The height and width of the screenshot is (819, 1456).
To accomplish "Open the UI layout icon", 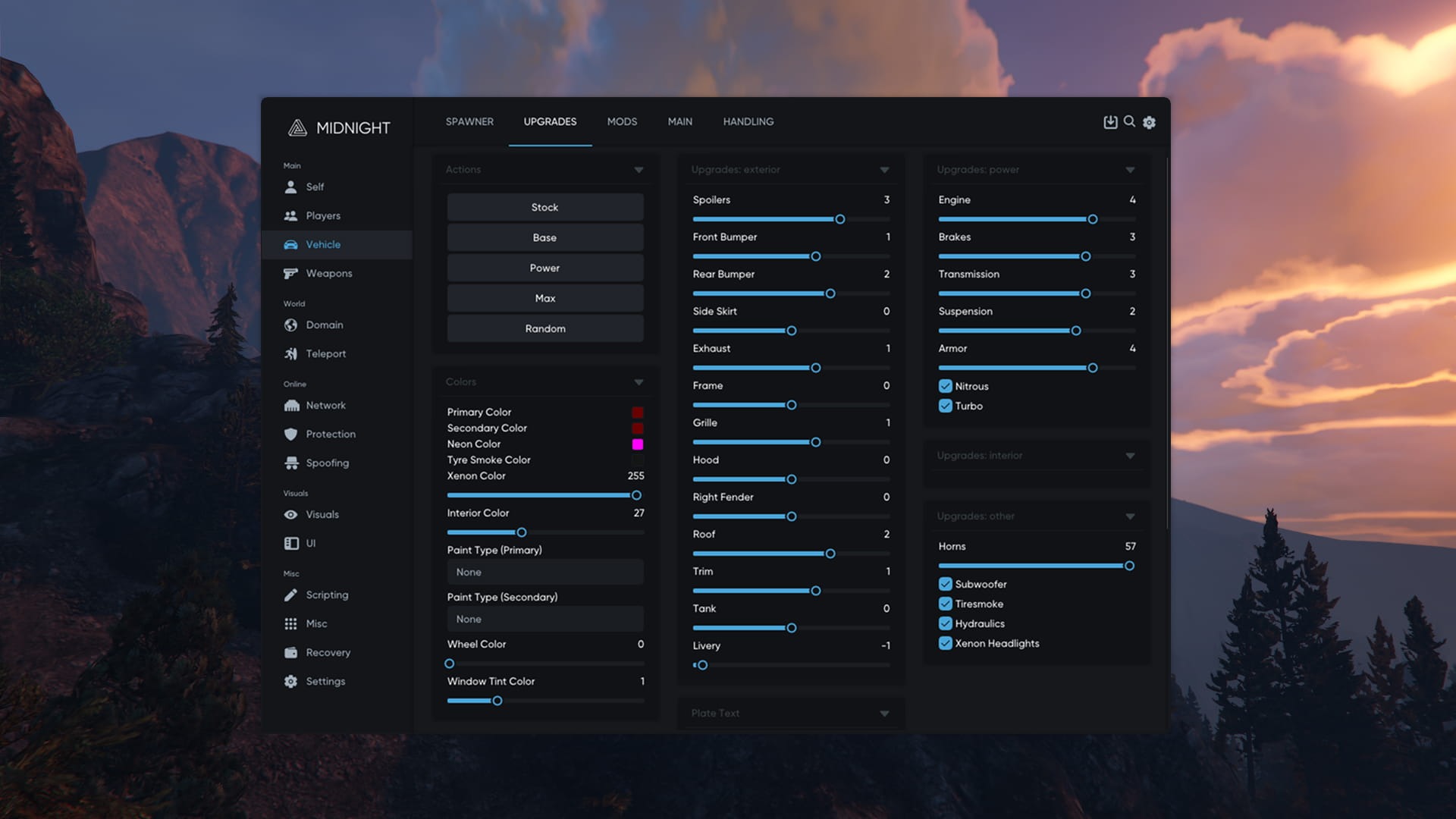I will pyautogui.click(x=291, y=543).
